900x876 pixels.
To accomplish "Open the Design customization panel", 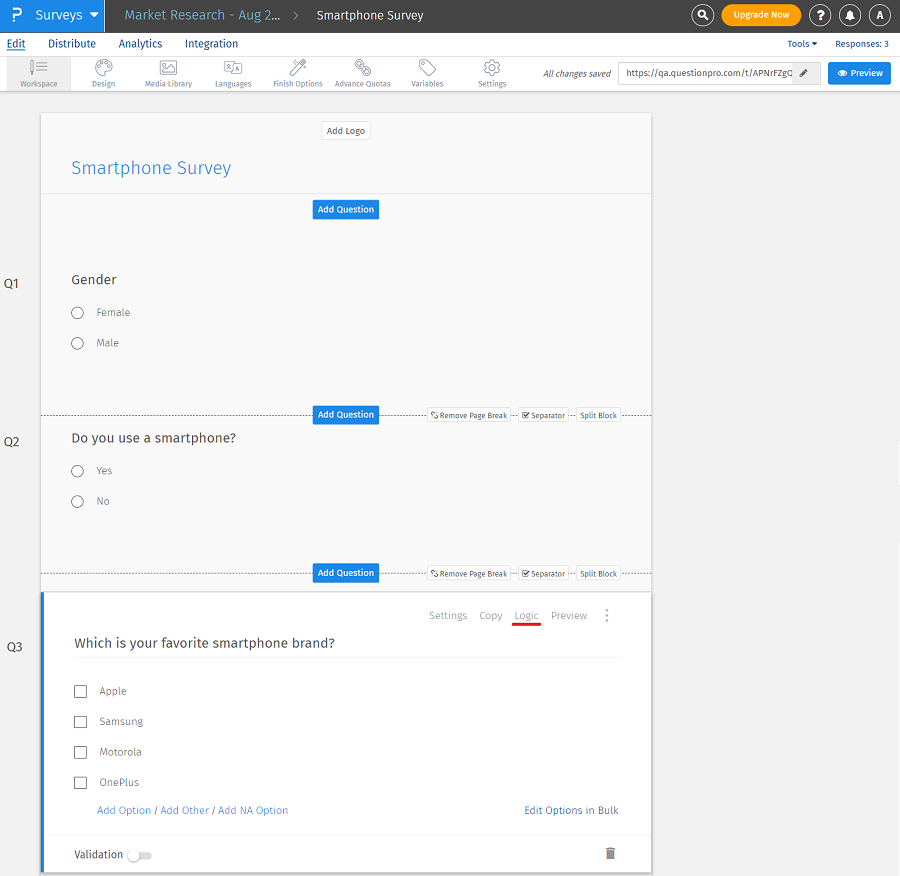I will click(103, 73).
